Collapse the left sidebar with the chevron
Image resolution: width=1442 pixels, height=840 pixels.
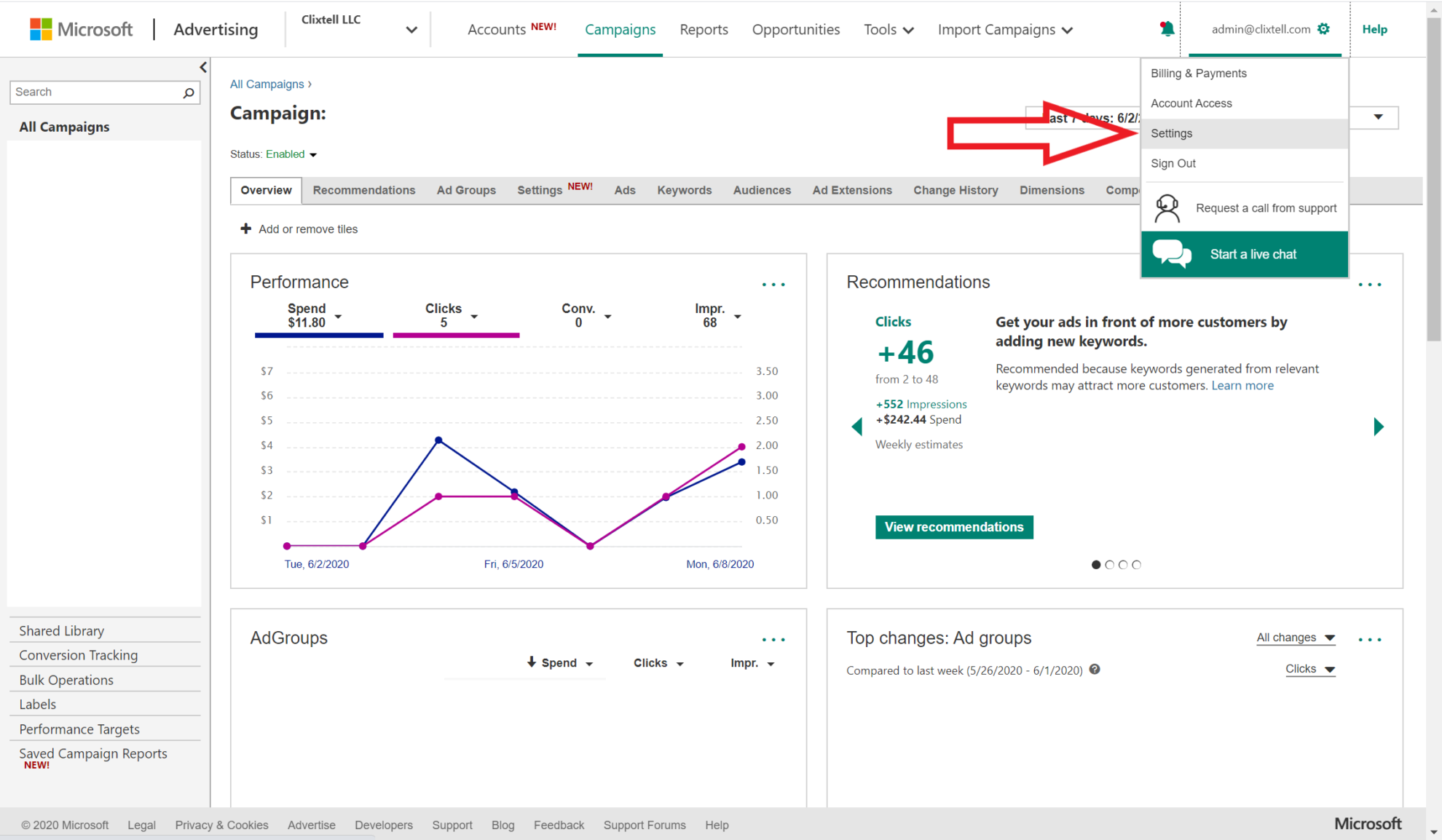[x=203, y=67]
